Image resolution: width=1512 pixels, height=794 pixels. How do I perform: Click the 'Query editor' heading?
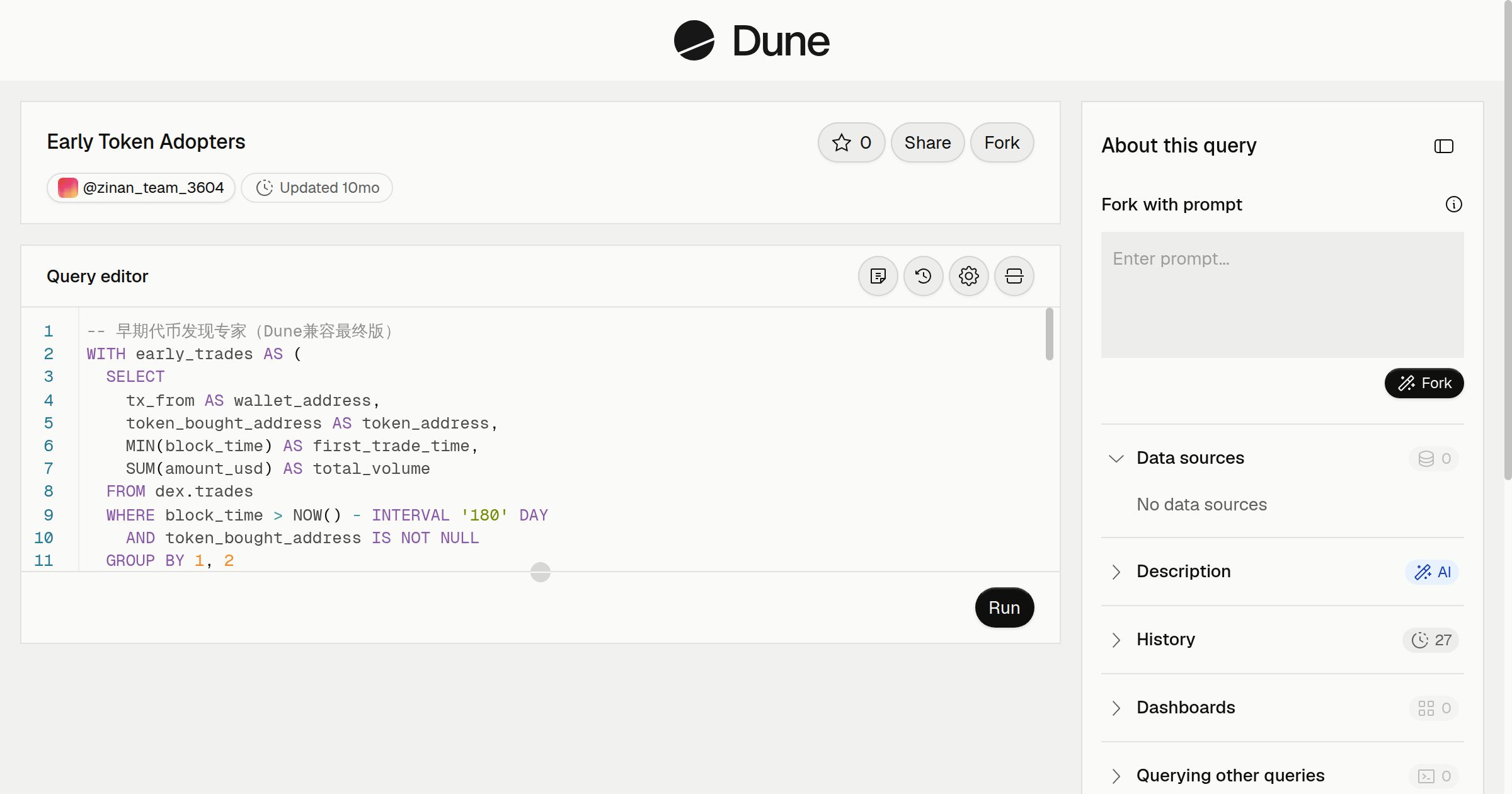(97, 276)
